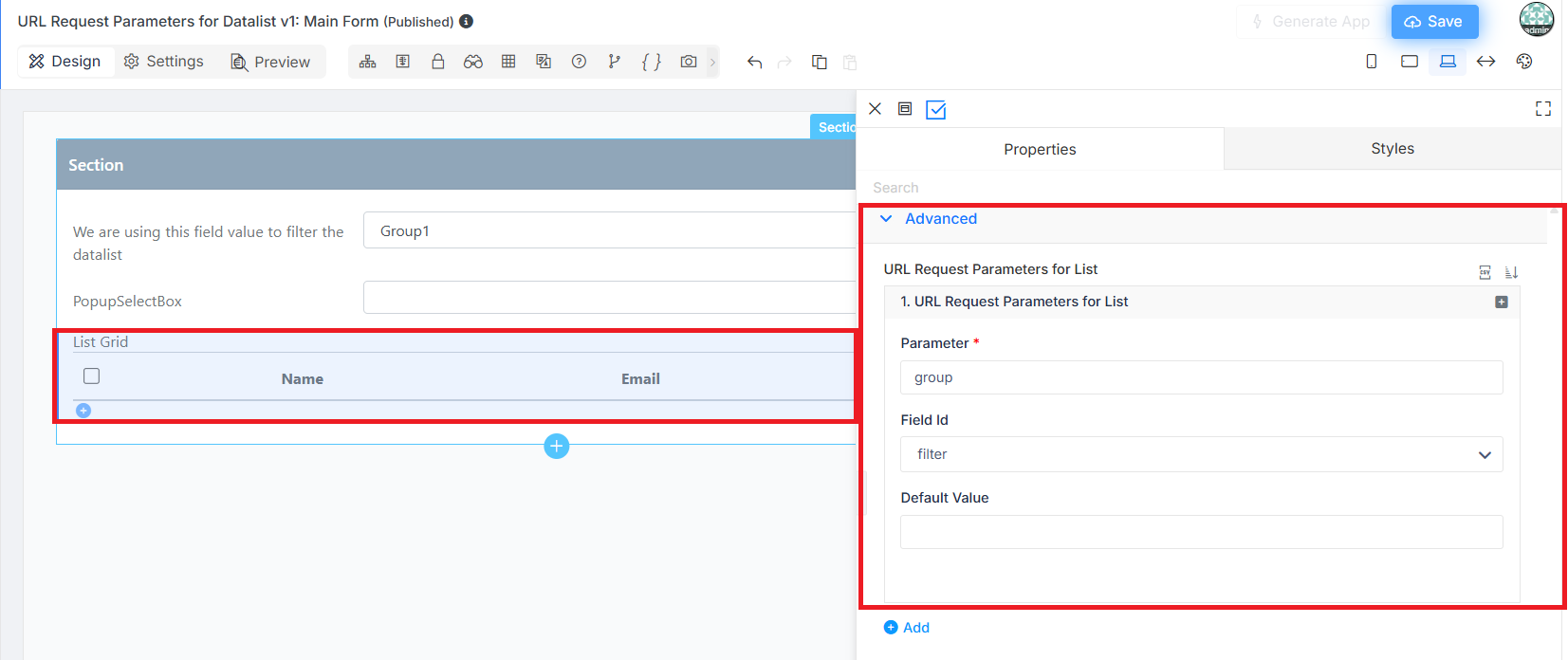Click the hierarchy tree icon in the toolbar
Image resolution: width=1568 pixels, height=660 pixels.
click(368, 62)
